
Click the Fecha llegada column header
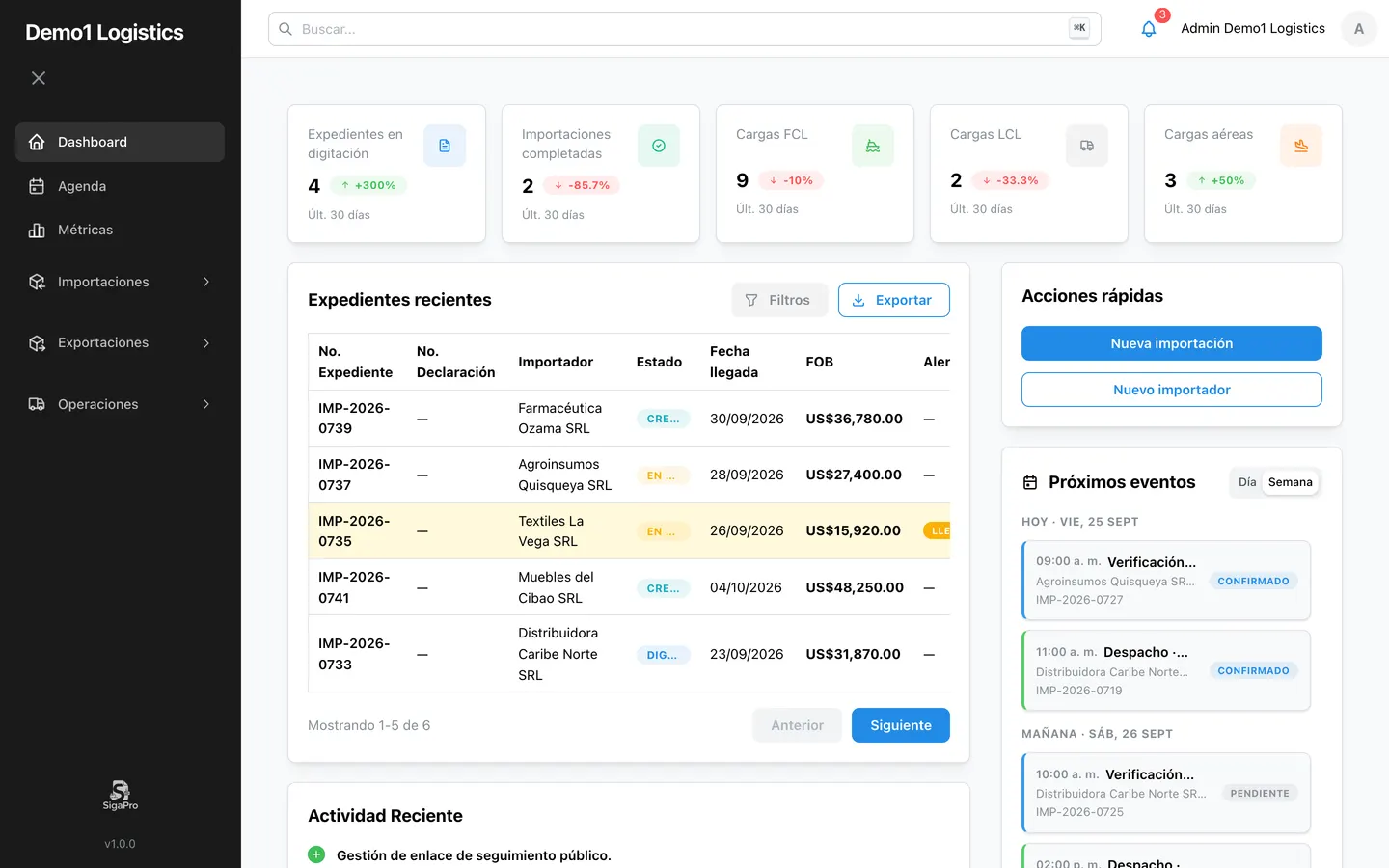tap(734, 362)
